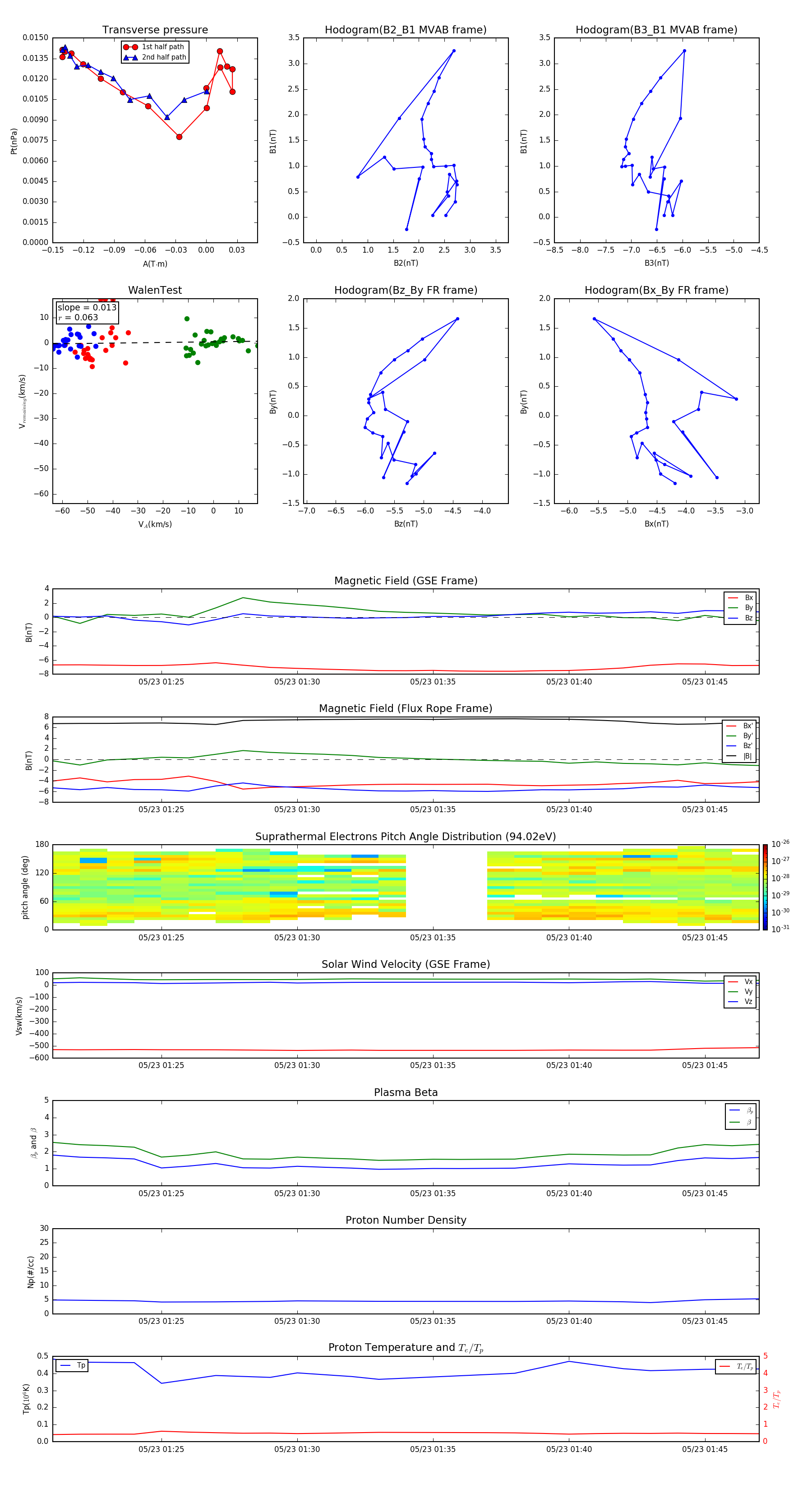Click the "WalenTest" plot title
Viewport: 812px width, 1489px height.
pyautogui.click(x=155, y=290)
